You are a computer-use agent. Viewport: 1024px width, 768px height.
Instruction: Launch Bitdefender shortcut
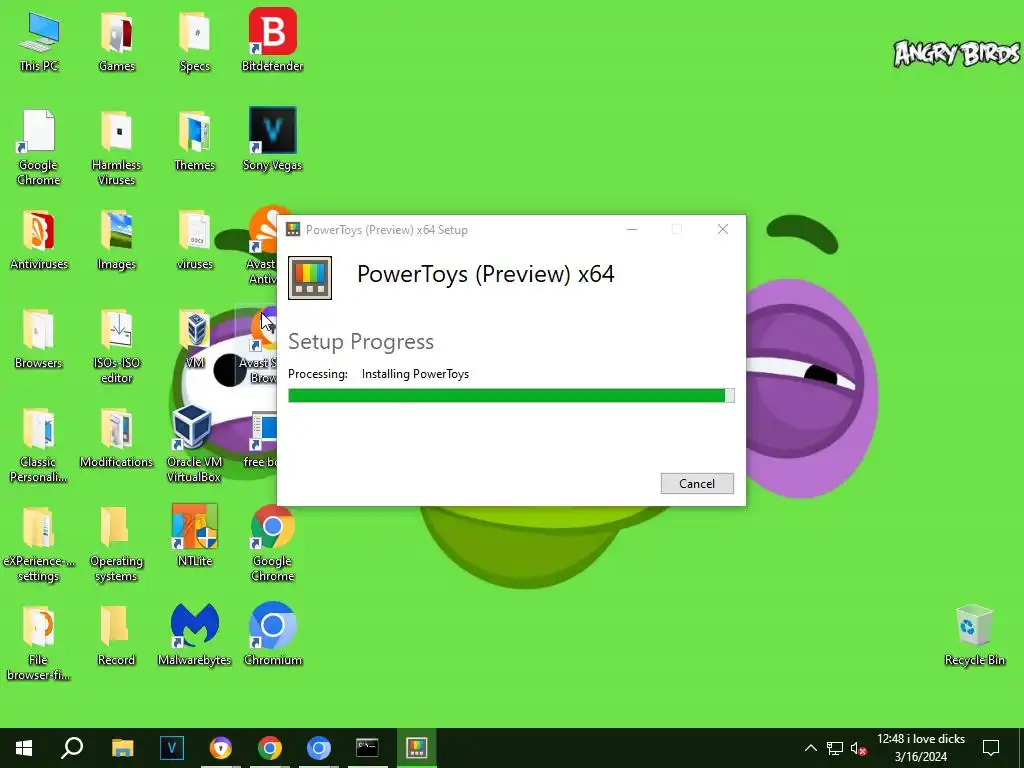pos(272,41)
